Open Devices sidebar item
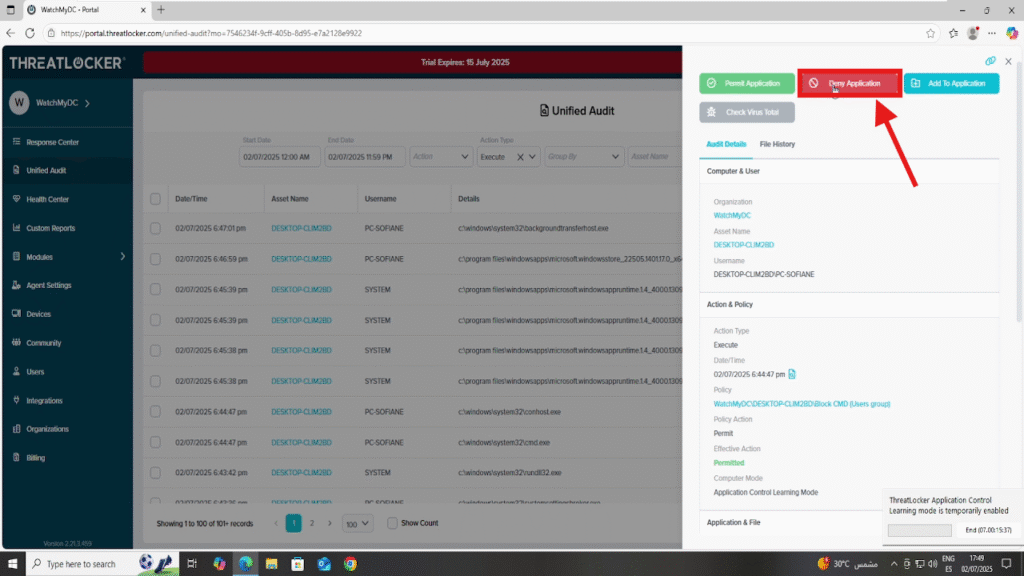The height and width of the screenshot is (576, 1024). tap(38, 314)
